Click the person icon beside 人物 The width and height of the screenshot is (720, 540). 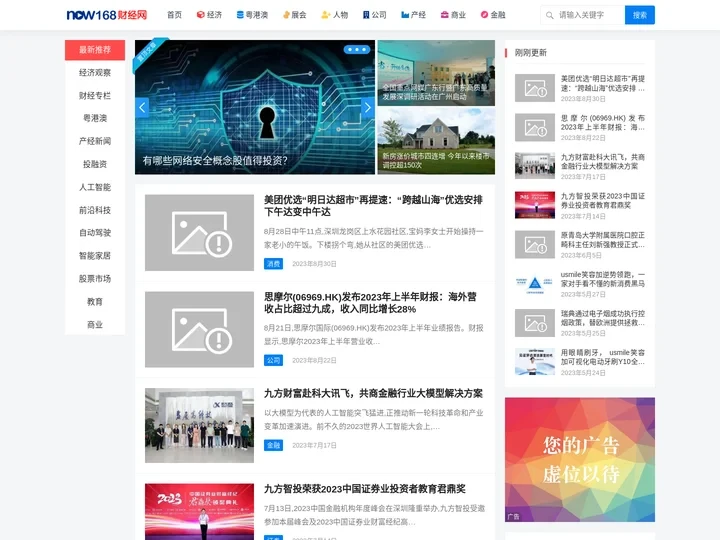pos(326,15)
